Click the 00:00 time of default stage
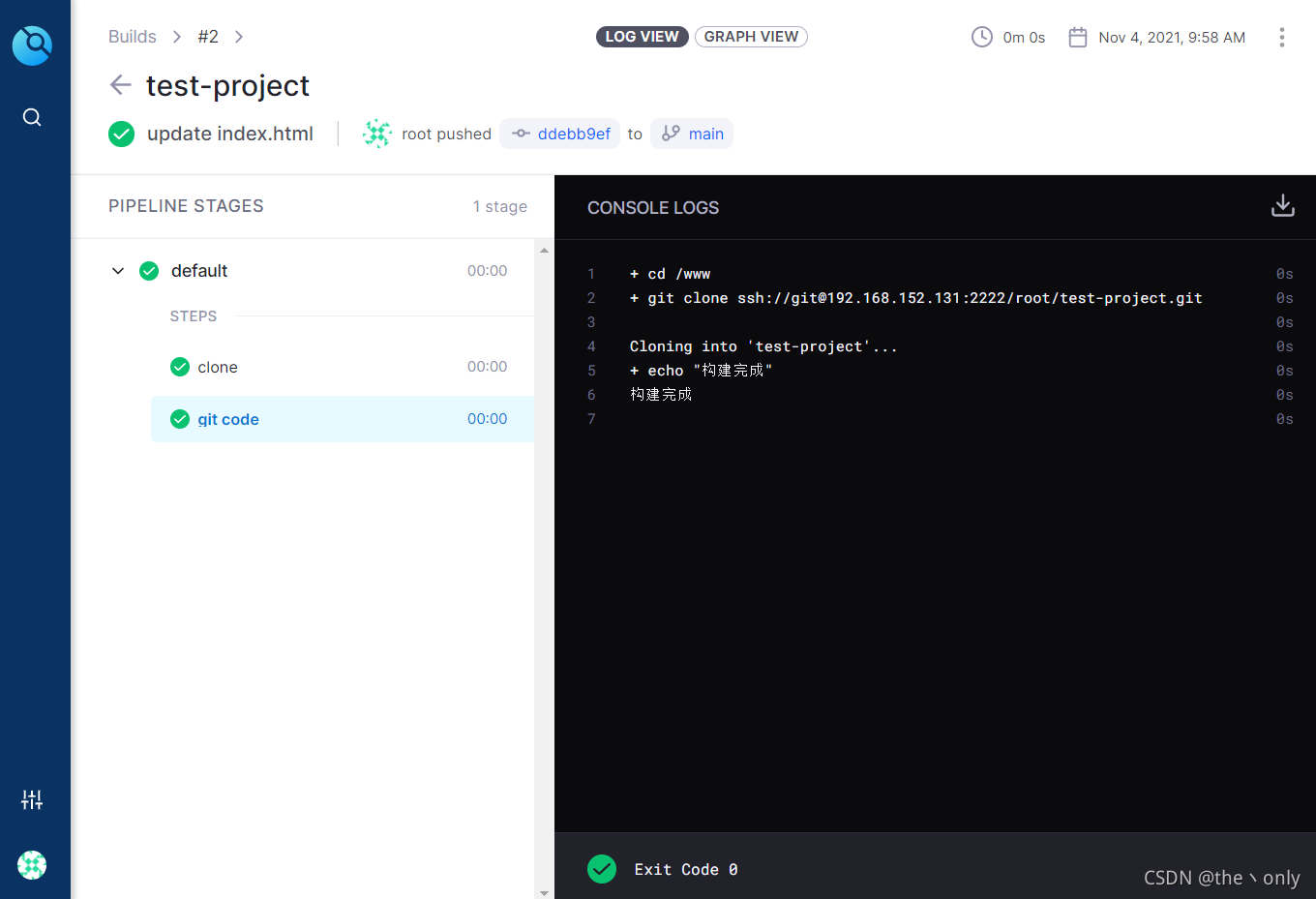This screenshot has height=899, width=1316. [487, 271]
